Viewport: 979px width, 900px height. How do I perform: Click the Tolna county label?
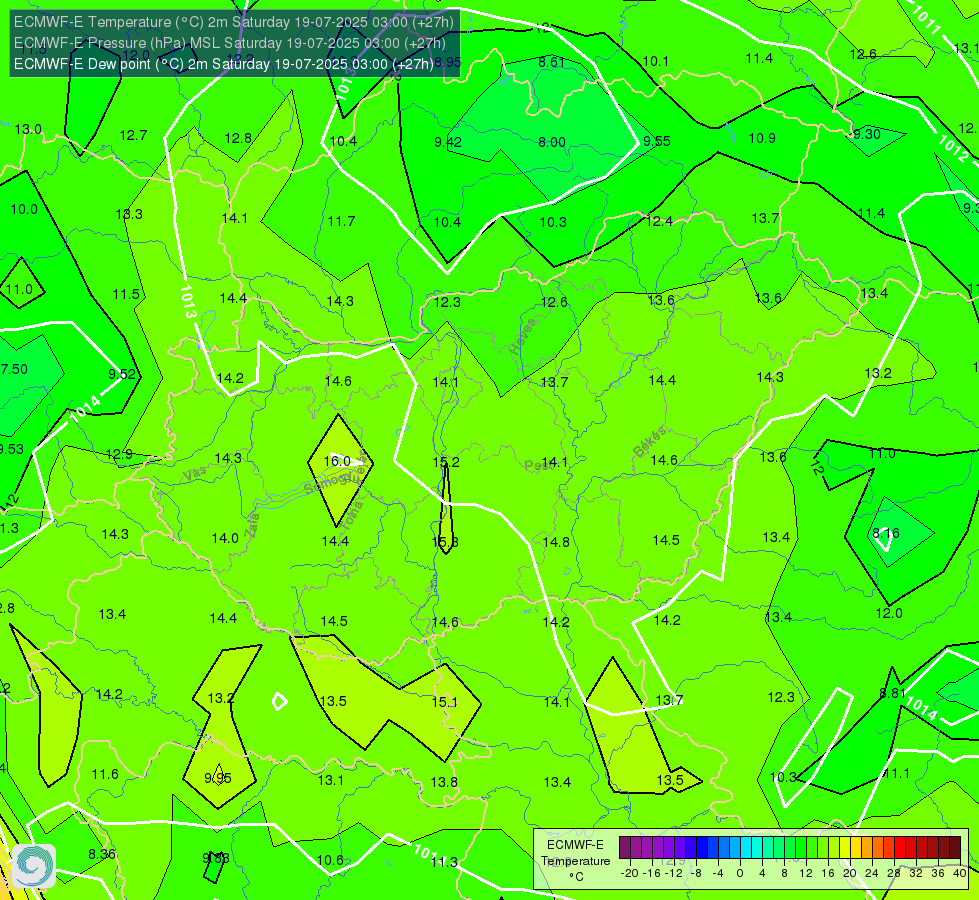click(353, 515)
